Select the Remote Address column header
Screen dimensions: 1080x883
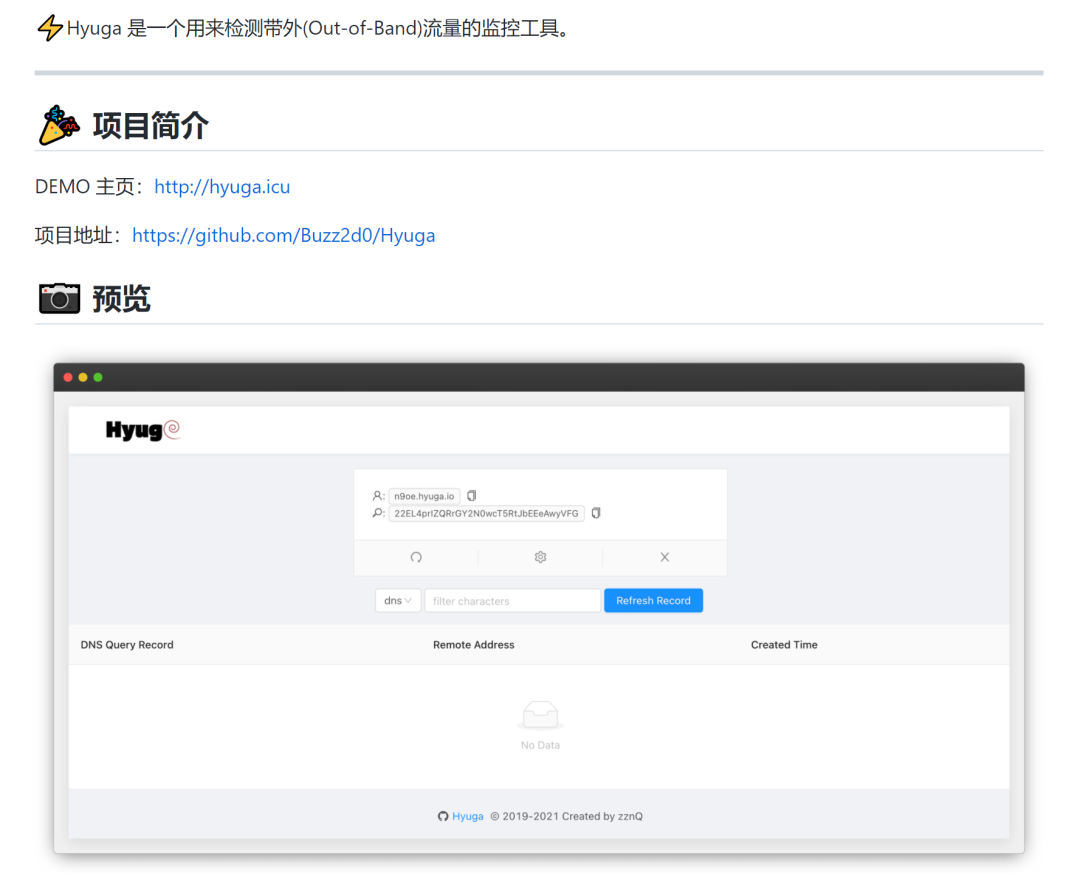point(474,644)
